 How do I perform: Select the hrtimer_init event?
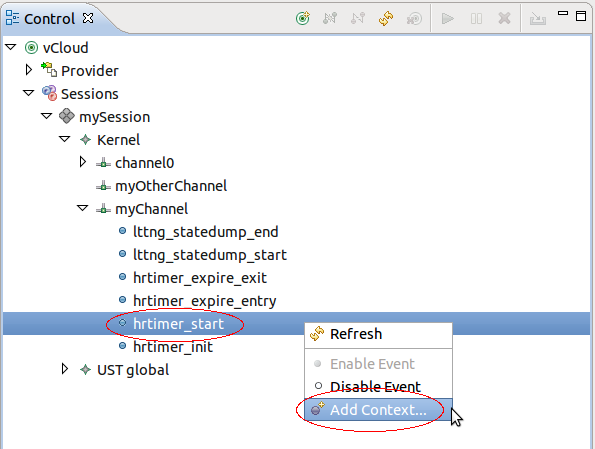[173, 347]
